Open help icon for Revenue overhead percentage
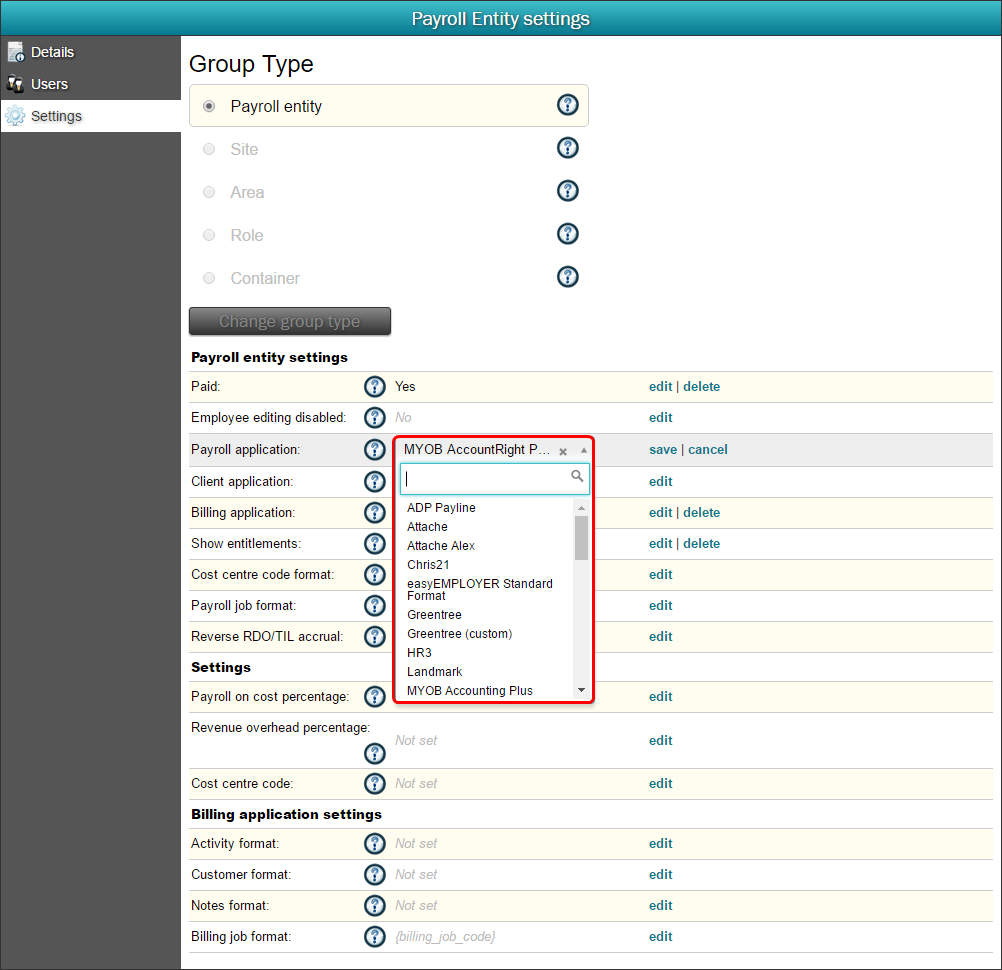Viewport: 1002px width, 970px height. [374, 753]
